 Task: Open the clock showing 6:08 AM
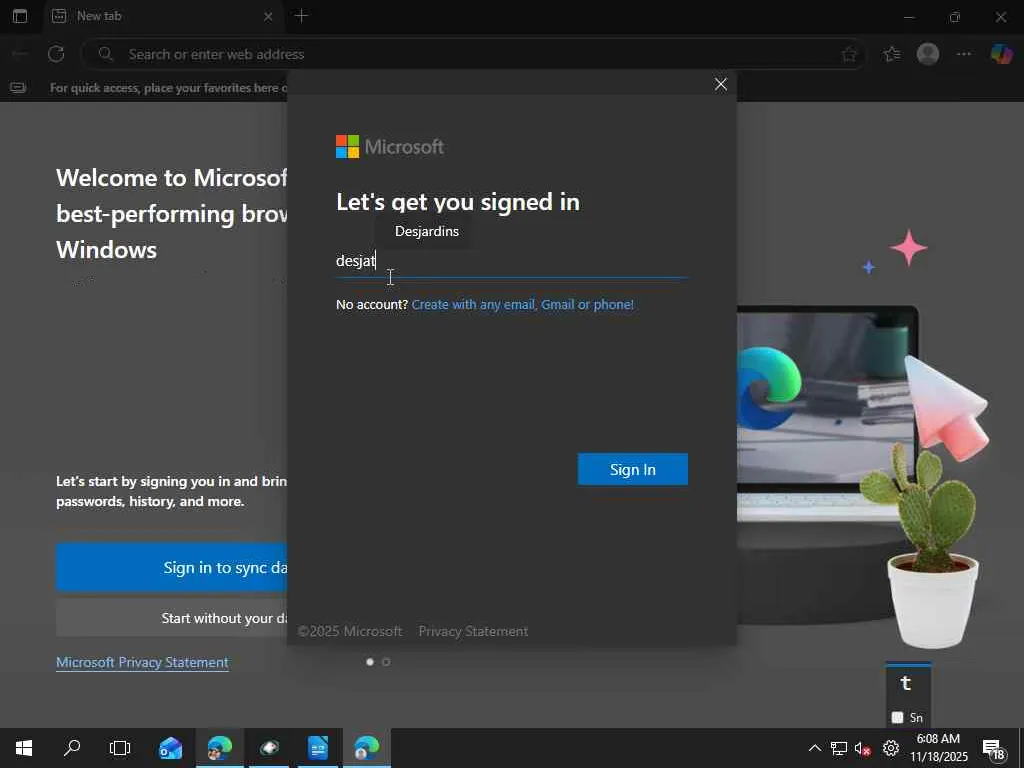[x=939, y=748]
